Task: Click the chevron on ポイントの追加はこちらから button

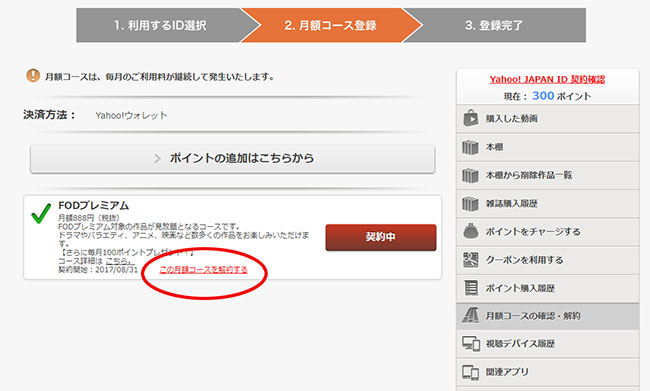Action: coord(157,158)
